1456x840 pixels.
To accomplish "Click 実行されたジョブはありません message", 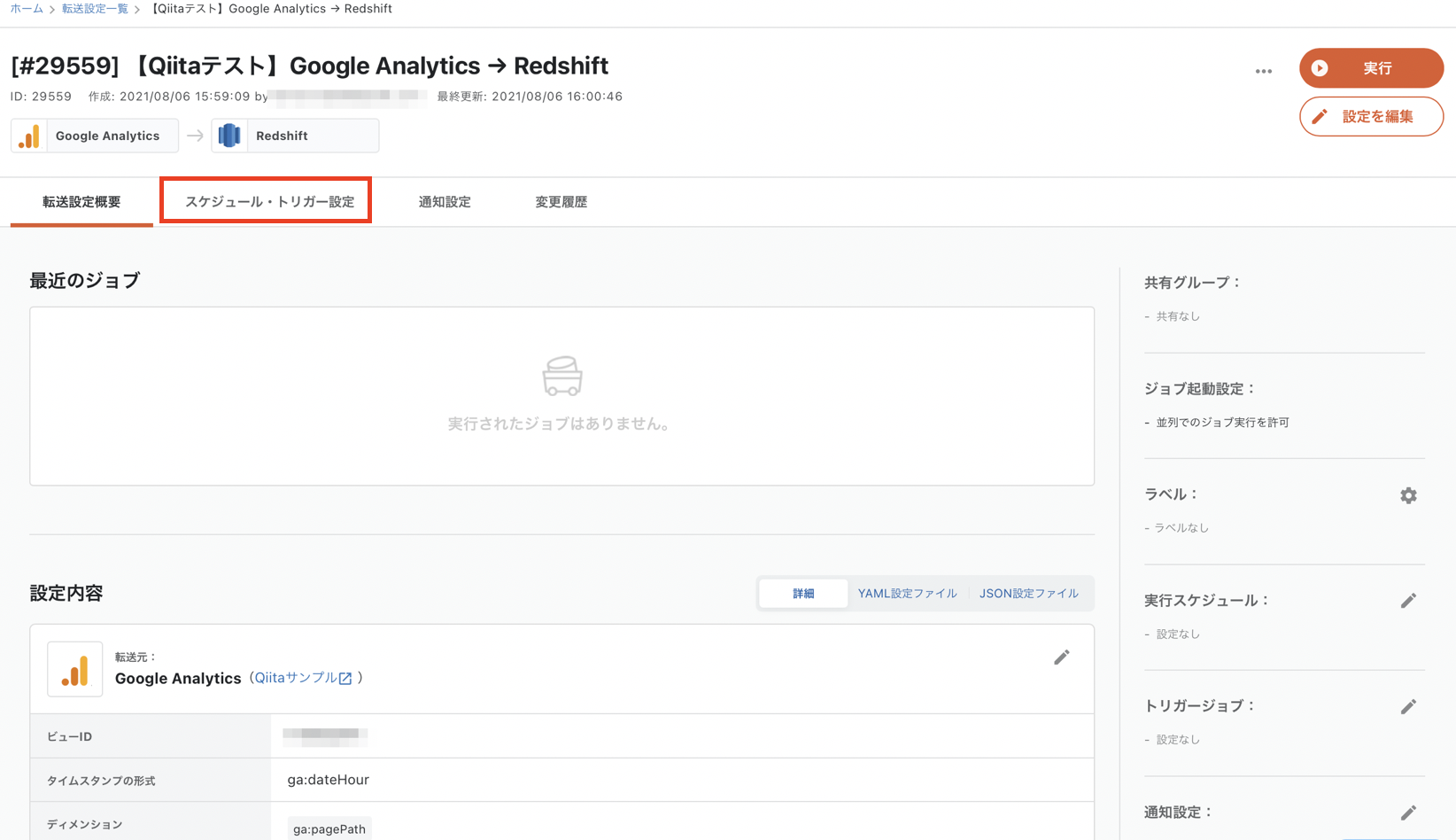I will (x=561, y=424).
